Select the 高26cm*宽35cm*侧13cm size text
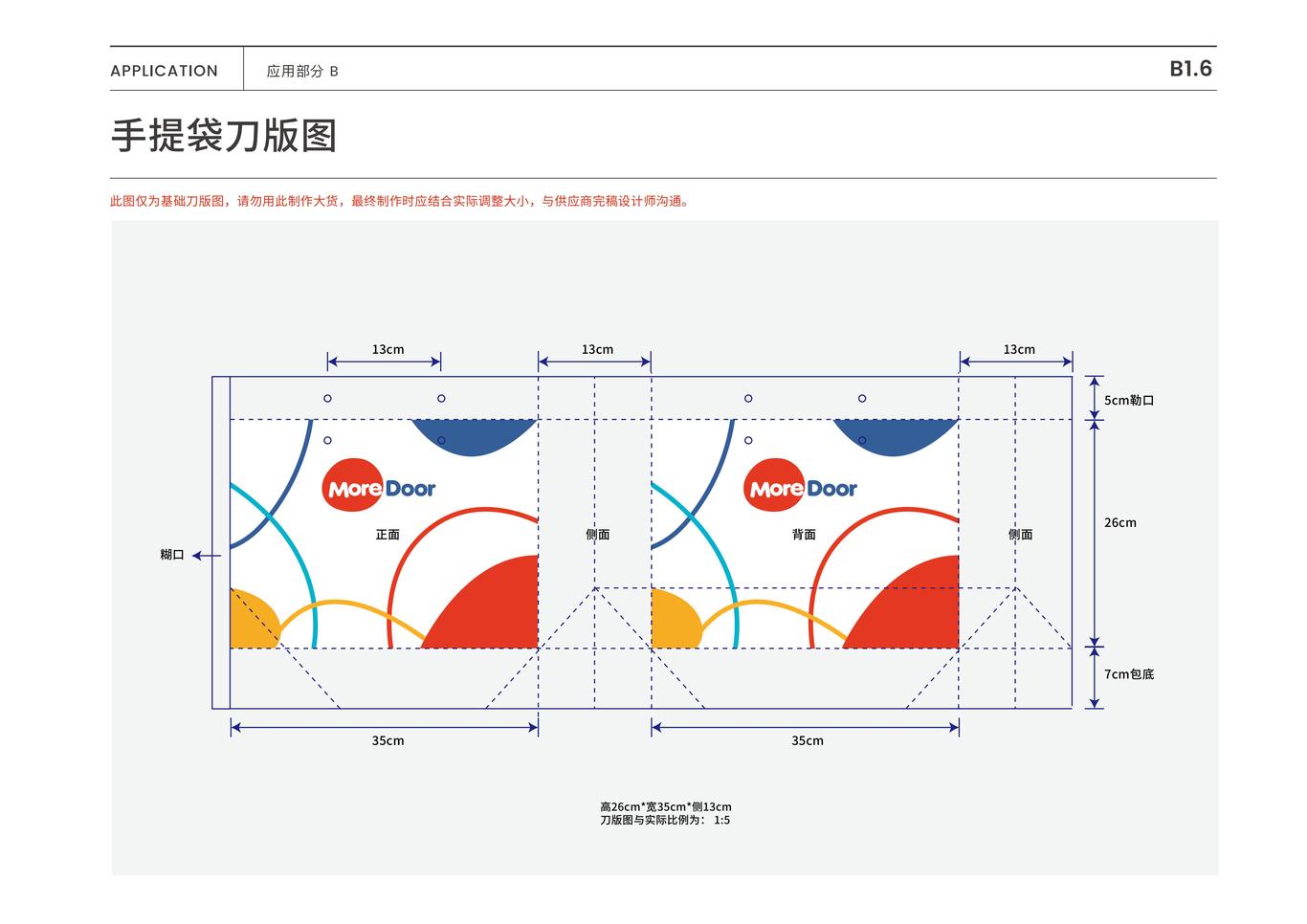 click(x=666, y=806)
